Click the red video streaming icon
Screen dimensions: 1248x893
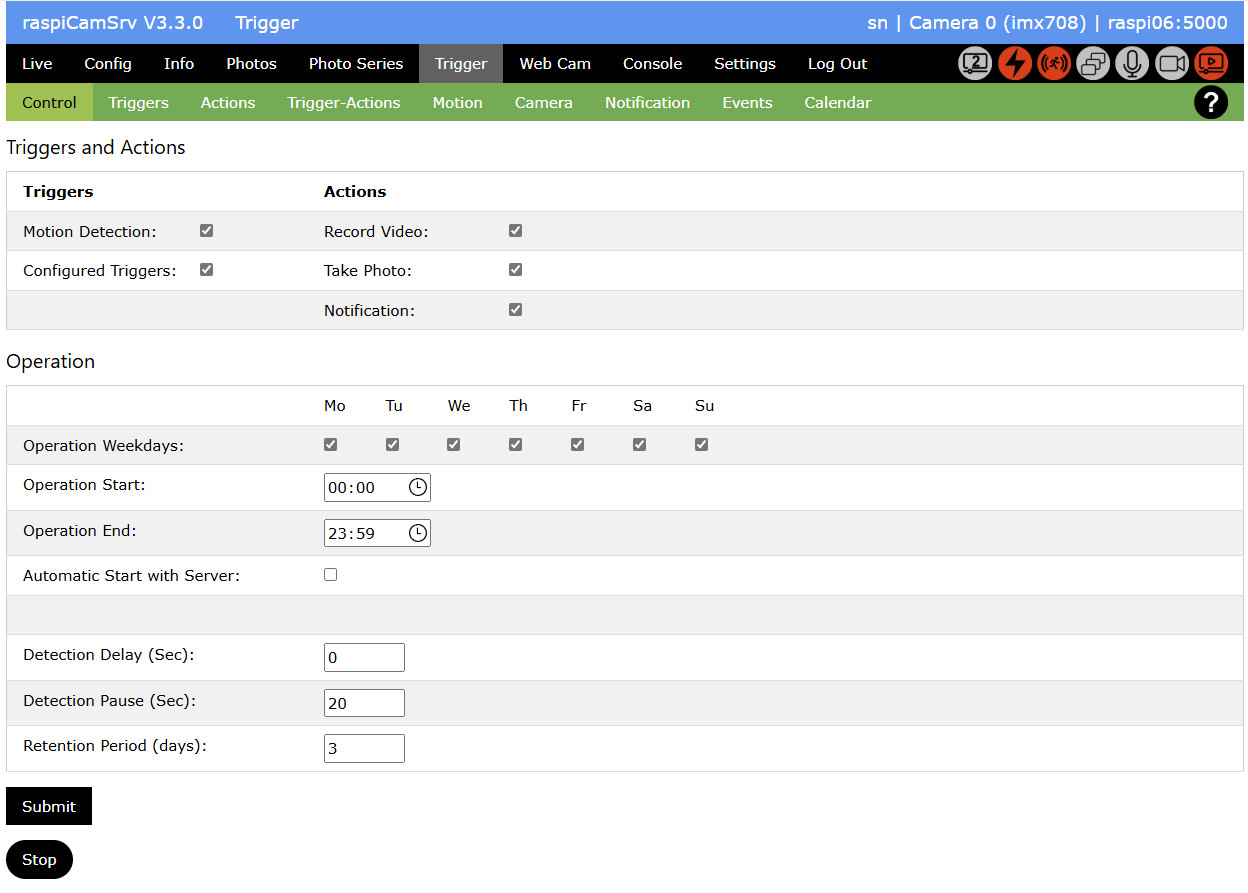pos(1210,63)
